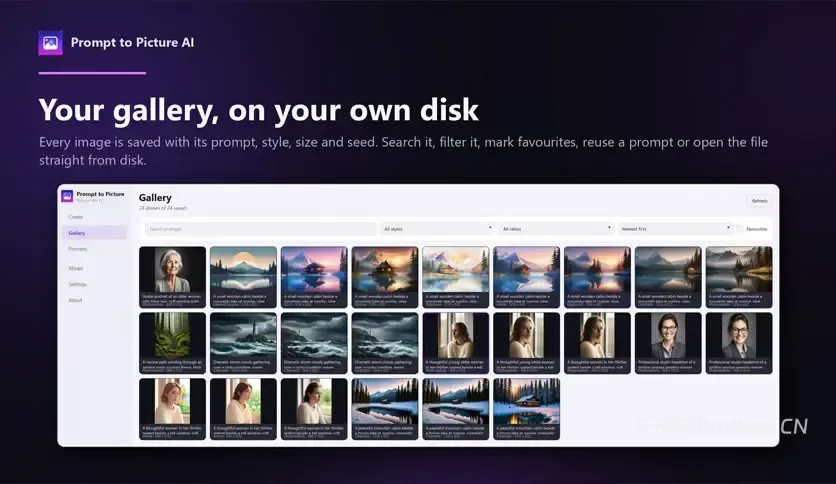Select the Gallery sidebar item
The height and width of the screenshot is (484, 836).
pyautogui.click(x=94, y=233)
